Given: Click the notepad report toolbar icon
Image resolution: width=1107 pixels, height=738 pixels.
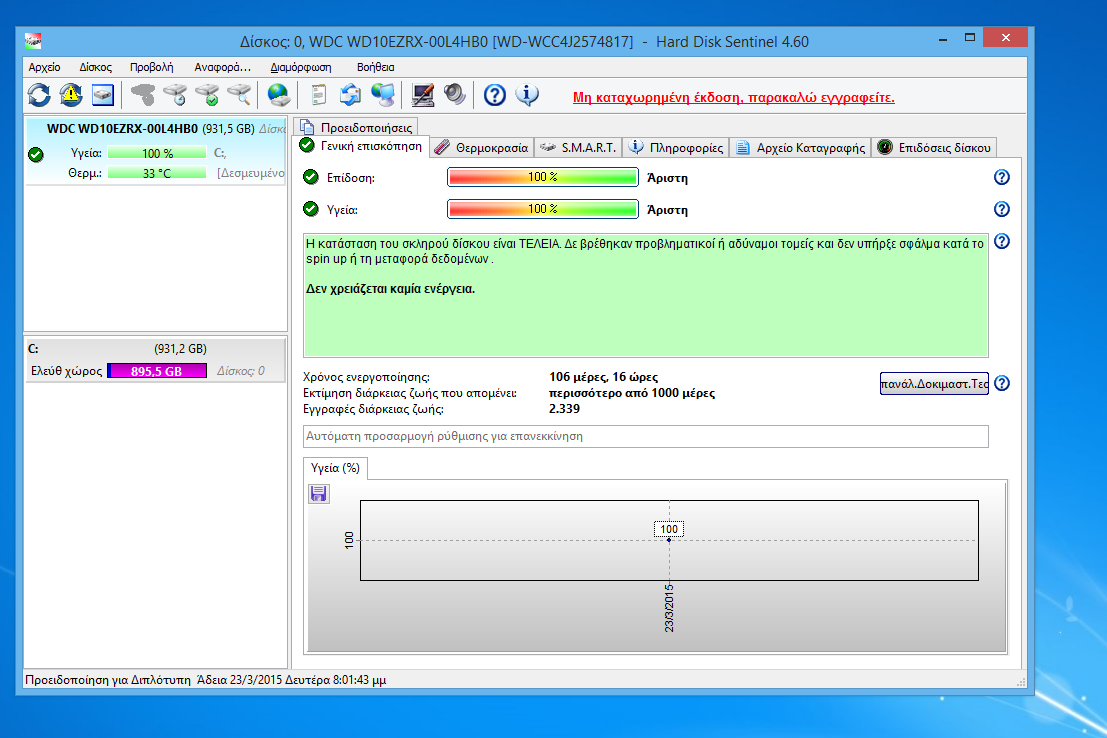Looking at the screenshot, I should [x=318, y=95].
